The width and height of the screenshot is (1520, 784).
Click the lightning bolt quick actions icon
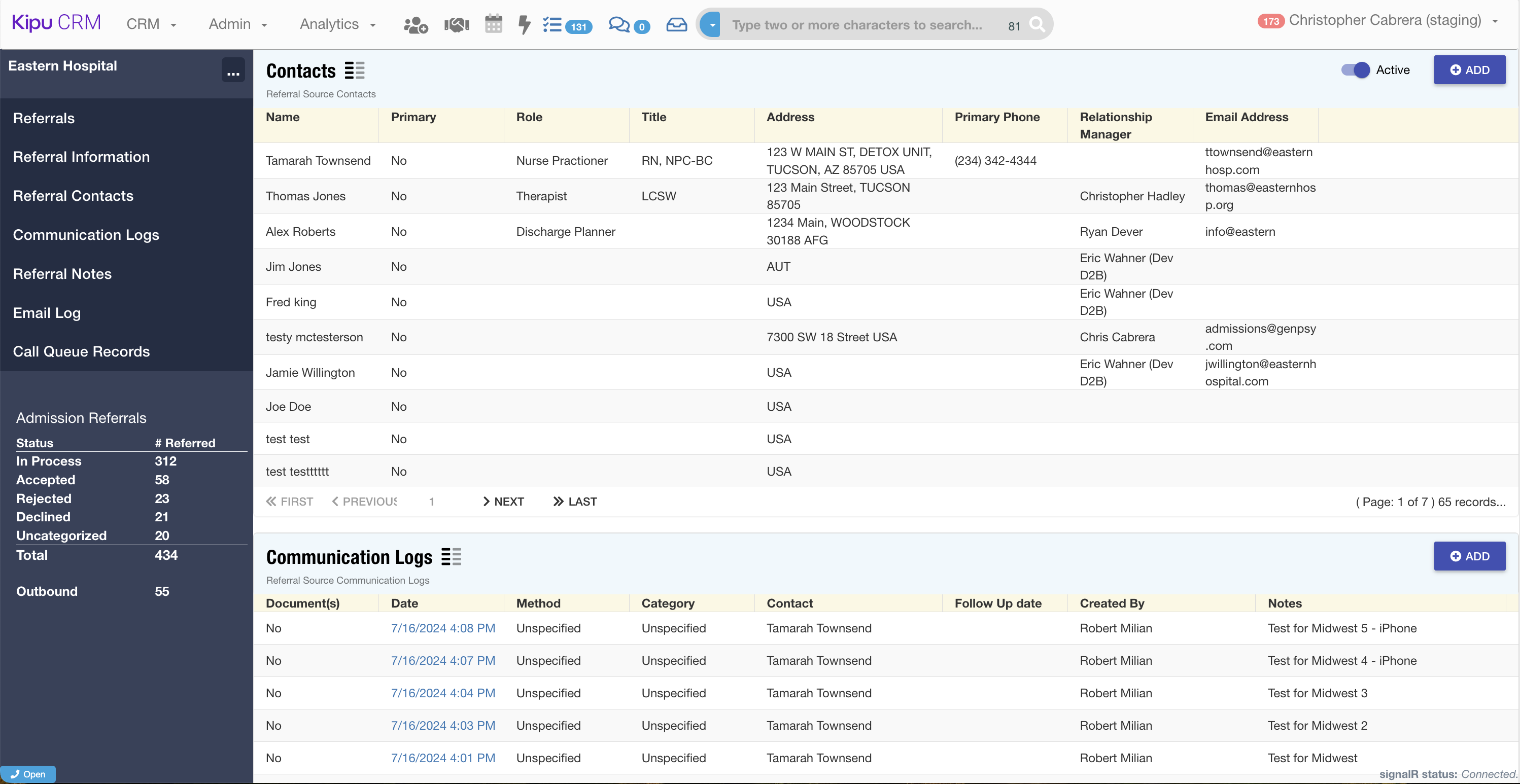[x=524, y=25]
